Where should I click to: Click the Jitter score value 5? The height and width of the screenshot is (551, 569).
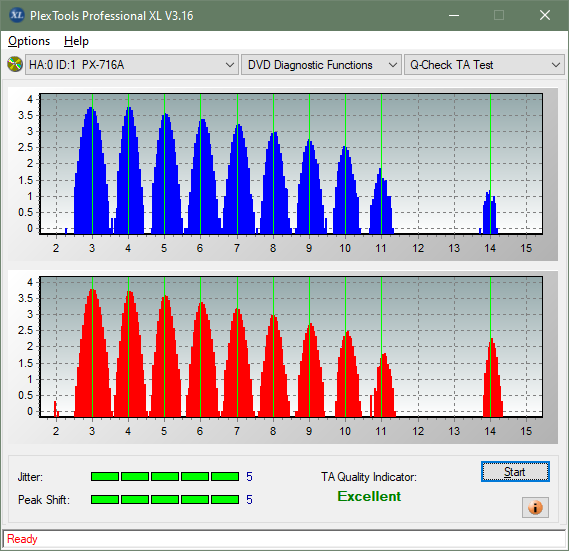[x=249, y=477]
